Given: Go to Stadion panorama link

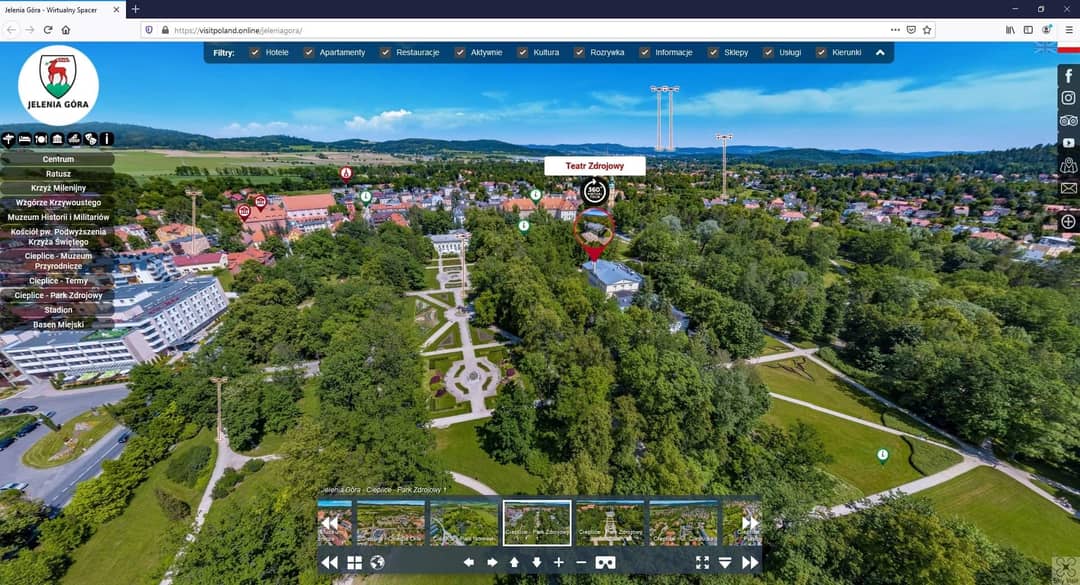Looking at the screenshot, I should [58, 310].
